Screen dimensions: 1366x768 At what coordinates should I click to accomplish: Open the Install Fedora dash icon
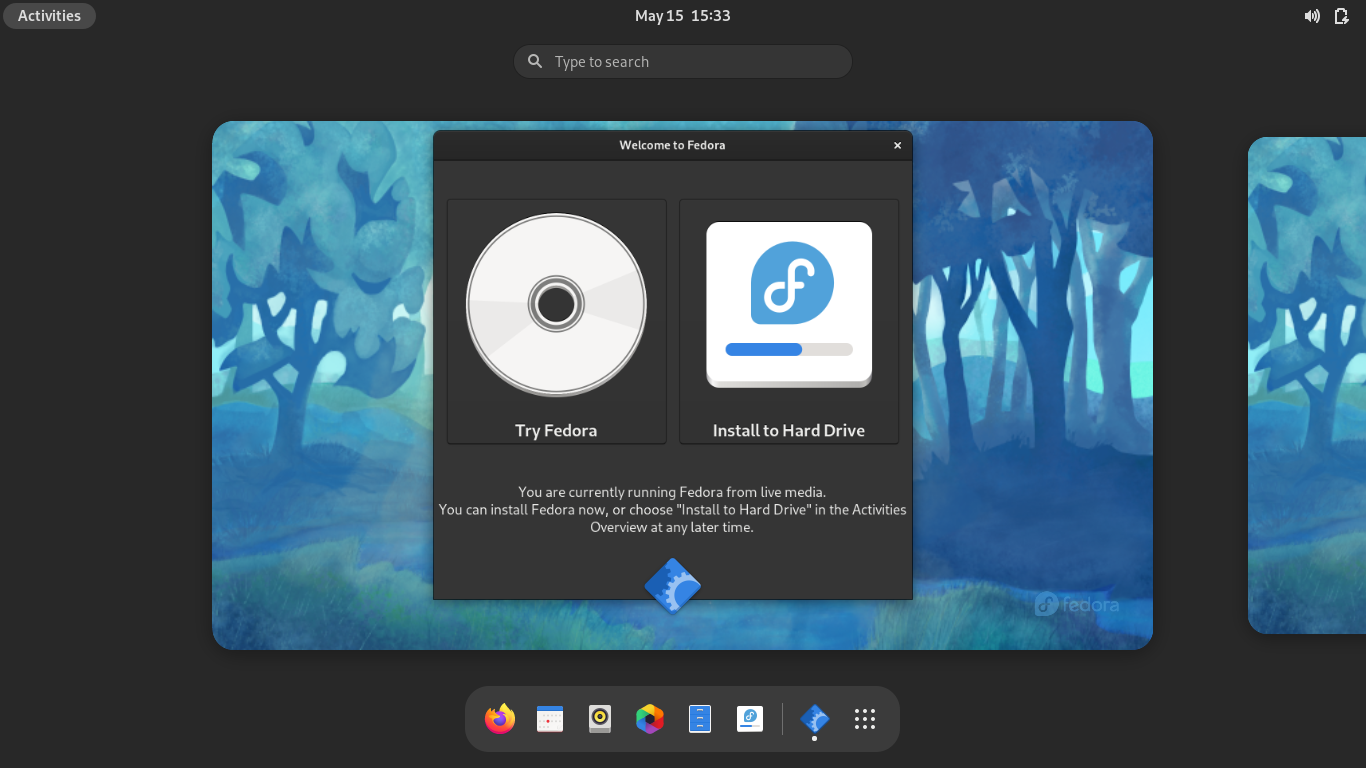pos(750,719)
